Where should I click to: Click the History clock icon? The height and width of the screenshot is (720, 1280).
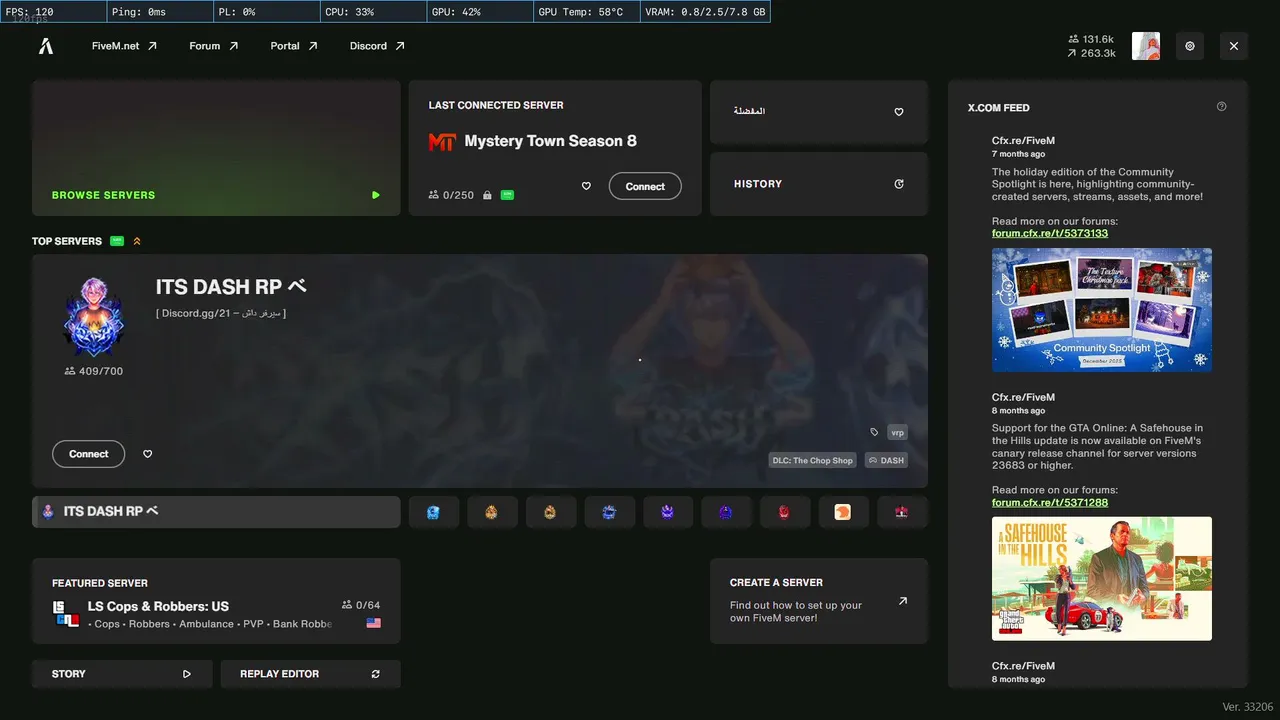coord(899,184)
